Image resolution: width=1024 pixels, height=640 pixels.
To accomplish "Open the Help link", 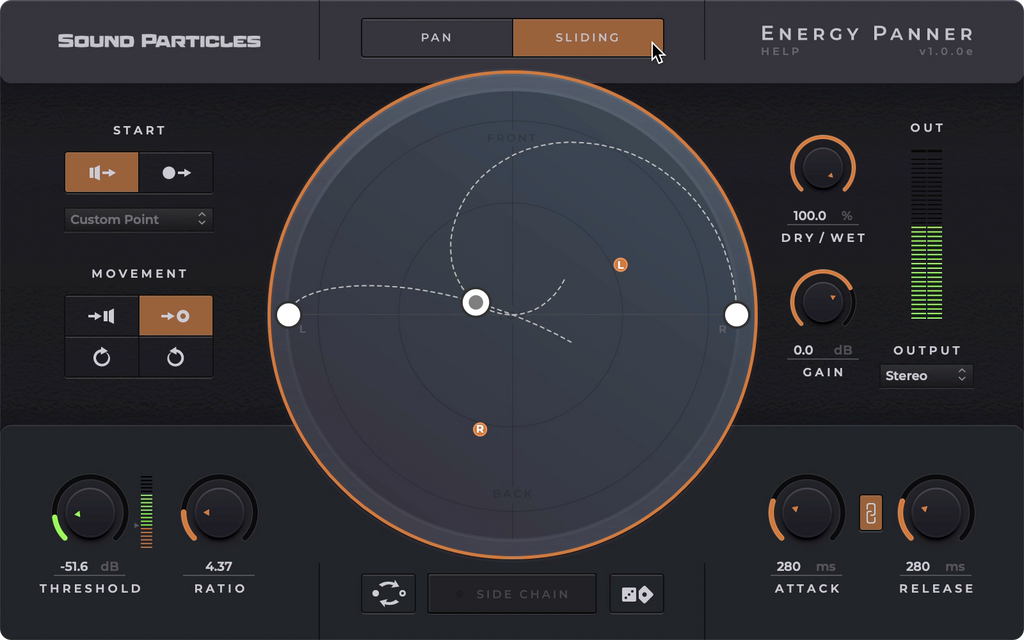I will (780, 52).
